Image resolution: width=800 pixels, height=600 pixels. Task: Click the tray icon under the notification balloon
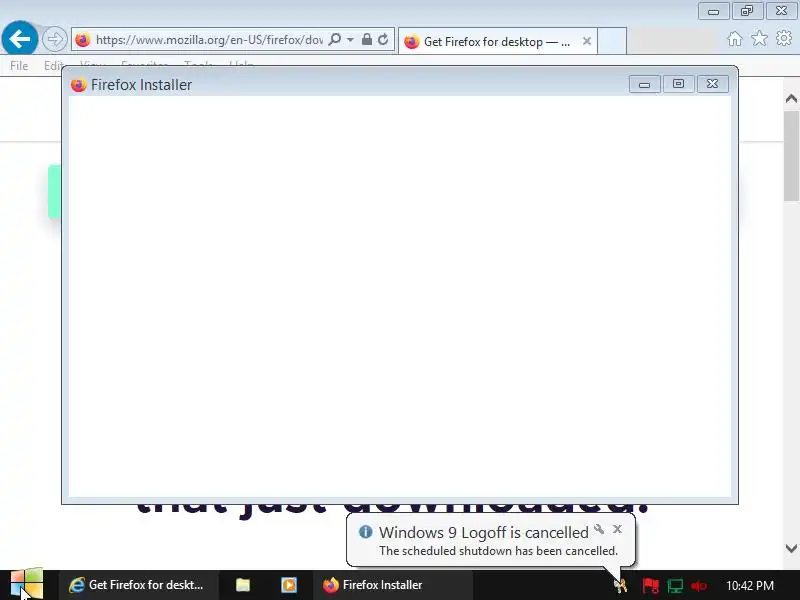pyautogui.click(x=620, y=585)
